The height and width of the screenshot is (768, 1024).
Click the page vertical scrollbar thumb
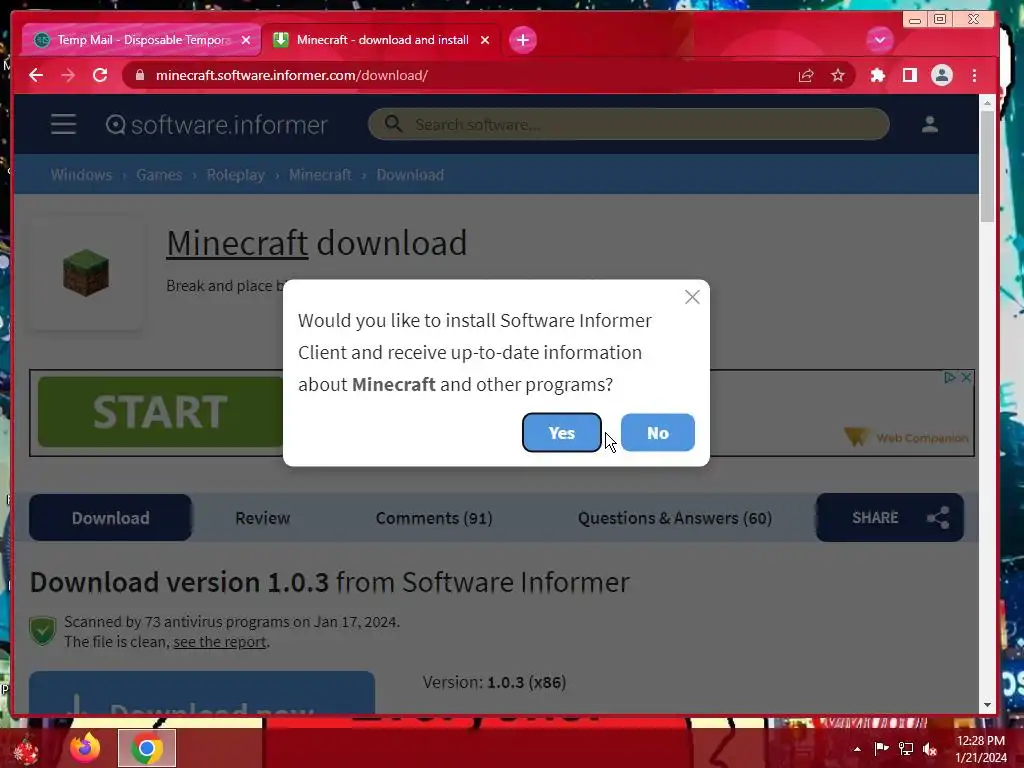987,167
